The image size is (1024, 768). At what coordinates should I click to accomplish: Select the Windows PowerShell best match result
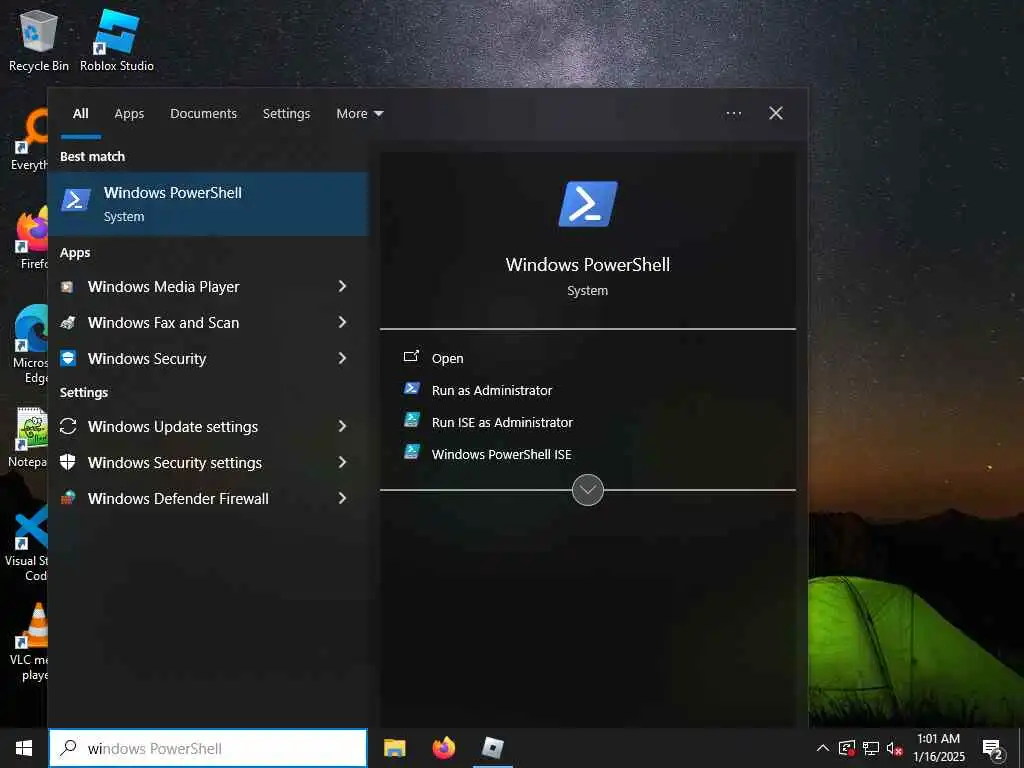point(208,204)
